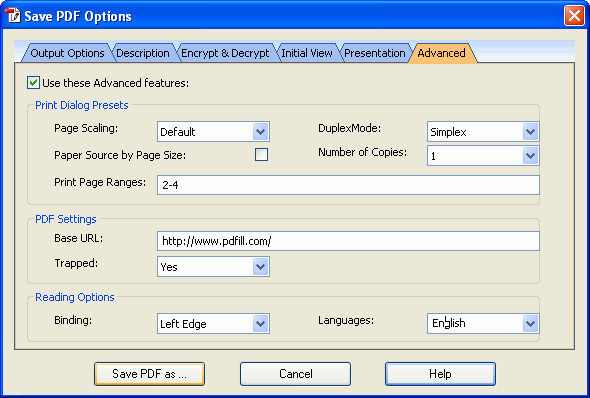Click the PDFill icon in title bar
The width and height of the screenshot is (590, 398).
point(13,16)
